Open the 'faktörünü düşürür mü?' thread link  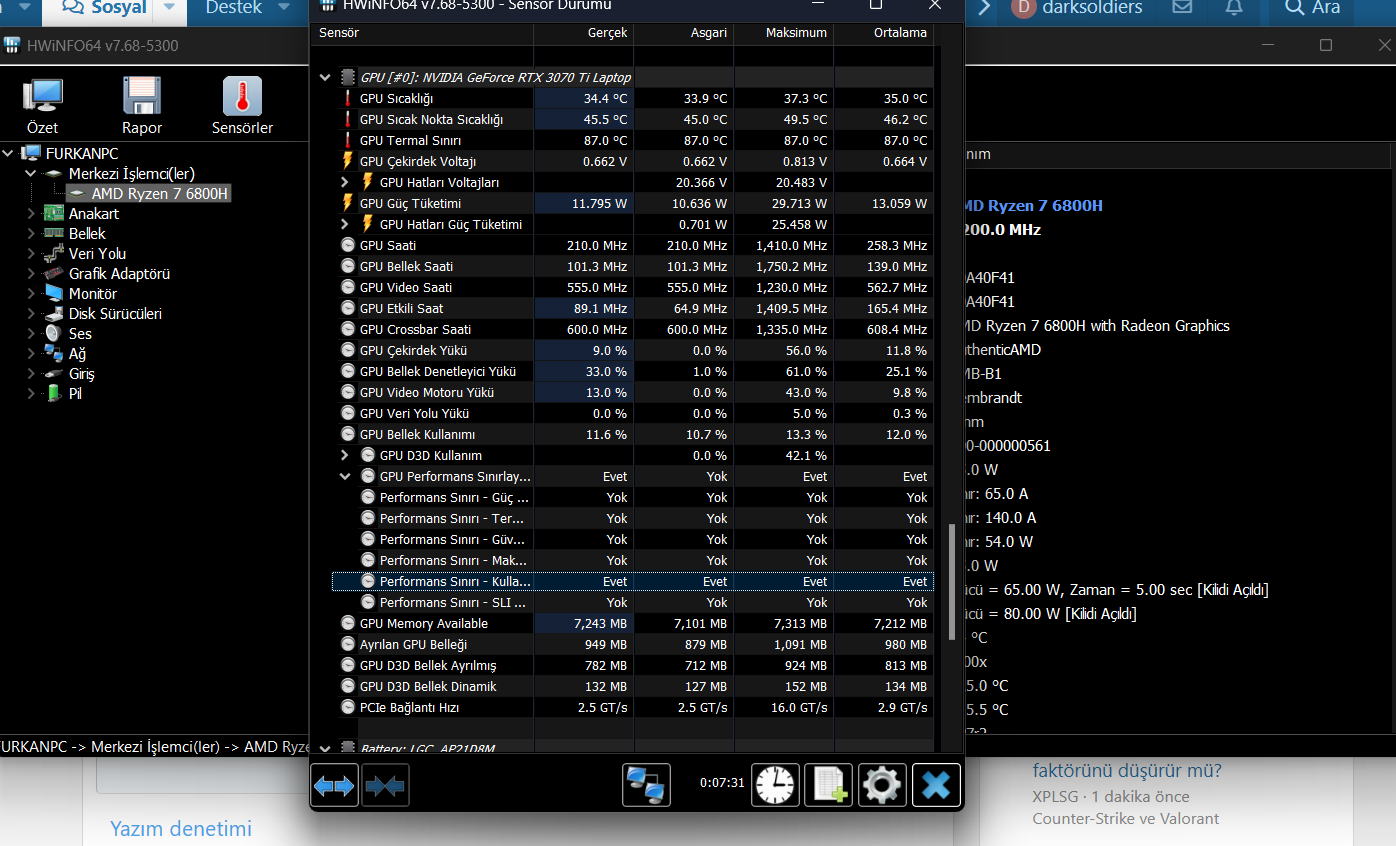(x=1127, y=771)
